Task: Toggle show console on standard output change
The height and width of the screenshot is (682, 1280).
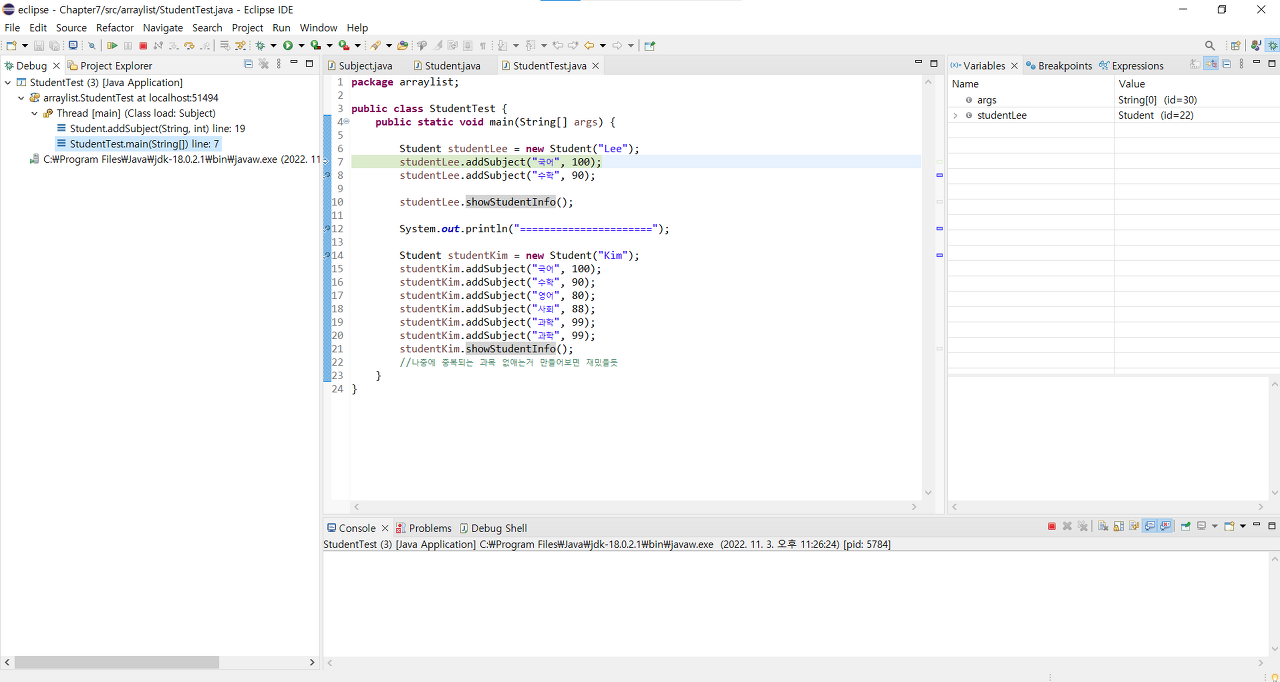Action: click(x=1150, y=526)
